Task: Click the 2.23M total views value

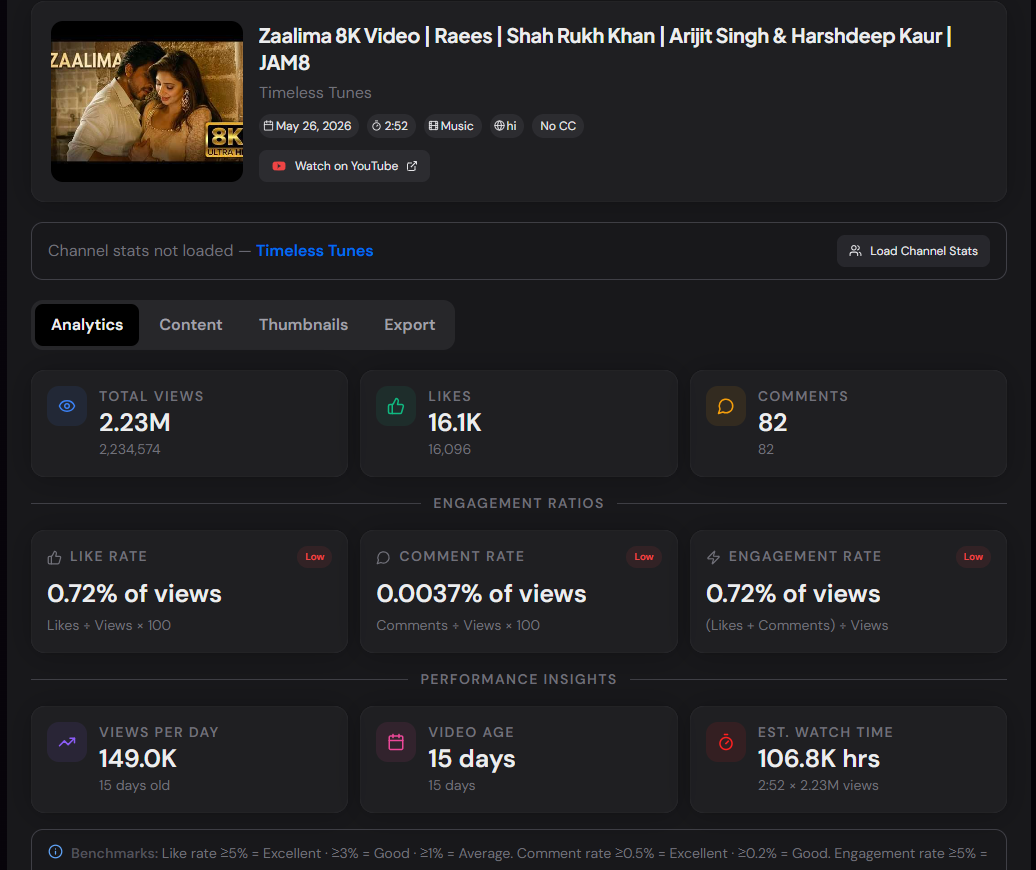Action: point(135,423)
